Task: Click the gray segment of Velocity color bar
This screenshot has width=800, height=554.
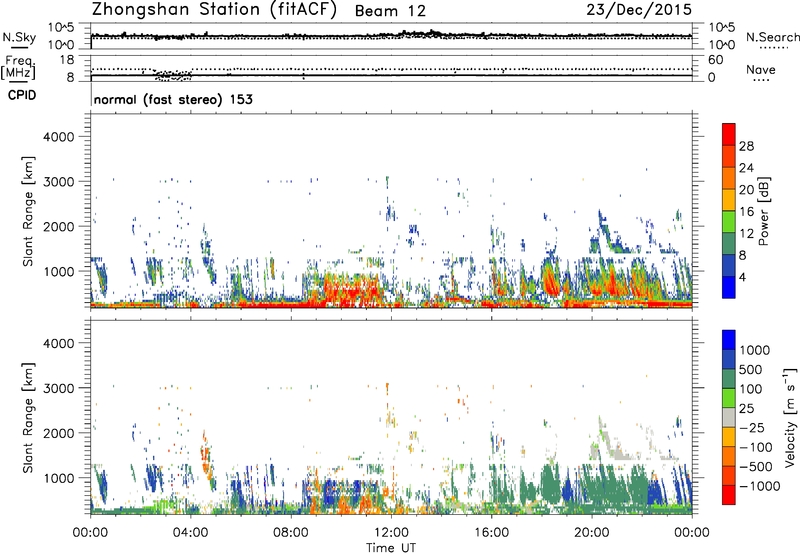Action: 729,417
